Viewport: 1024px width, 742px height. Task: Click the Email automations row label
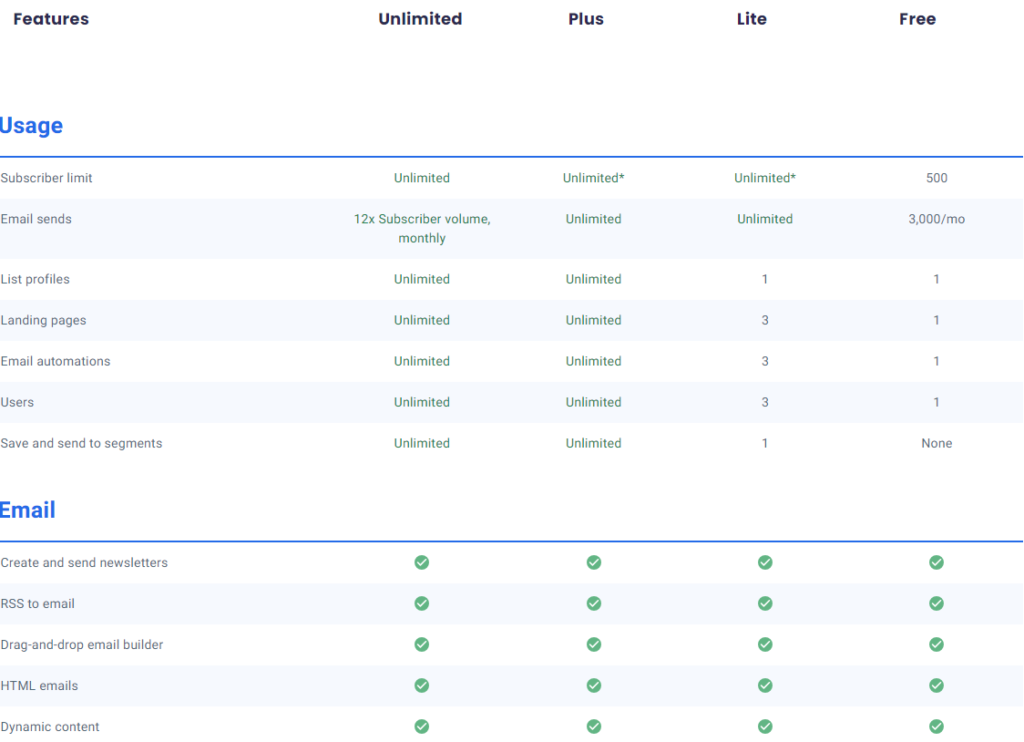click(56, 361)
